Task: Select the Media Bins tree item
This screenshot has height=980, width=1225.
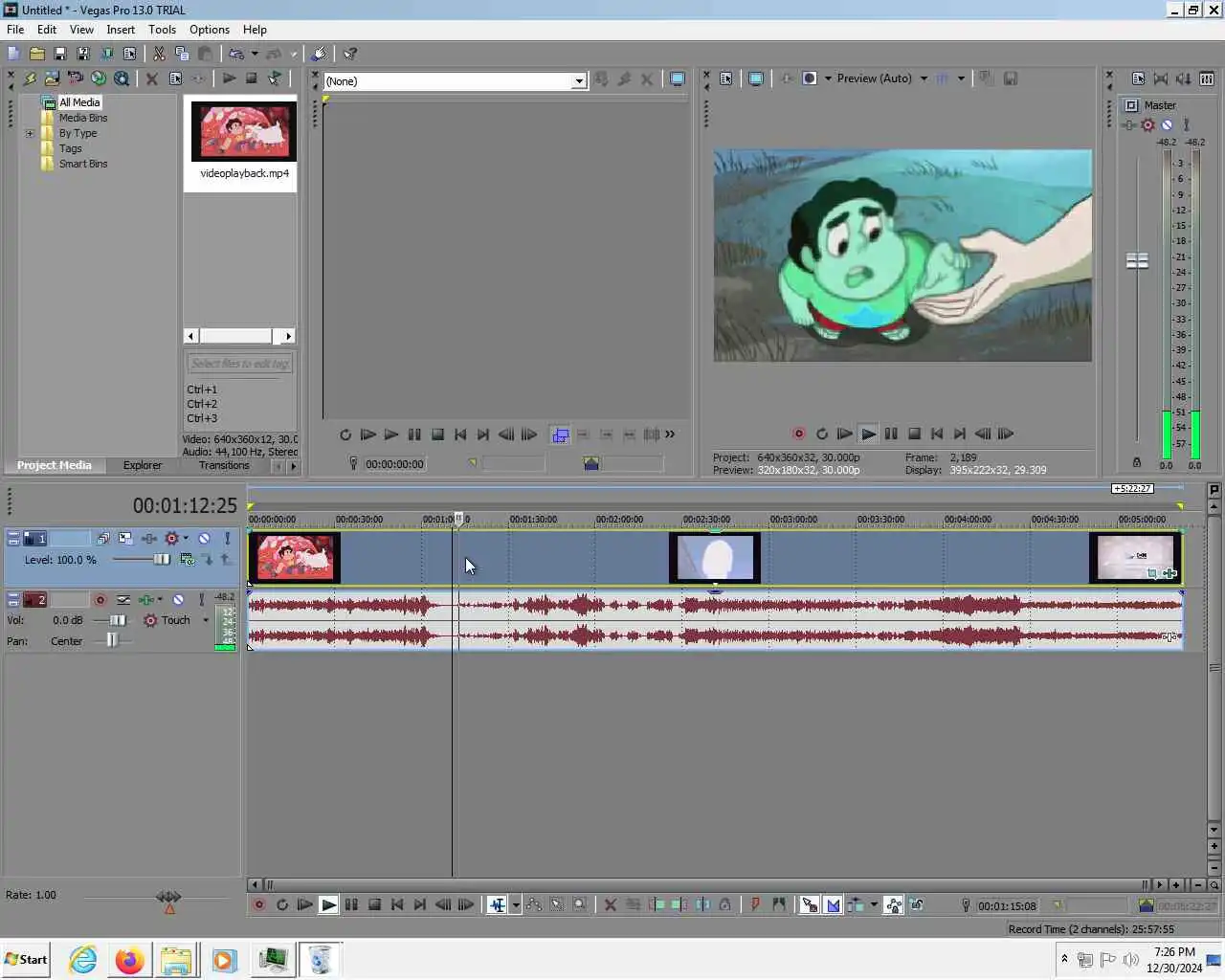Action: [82, 118]
